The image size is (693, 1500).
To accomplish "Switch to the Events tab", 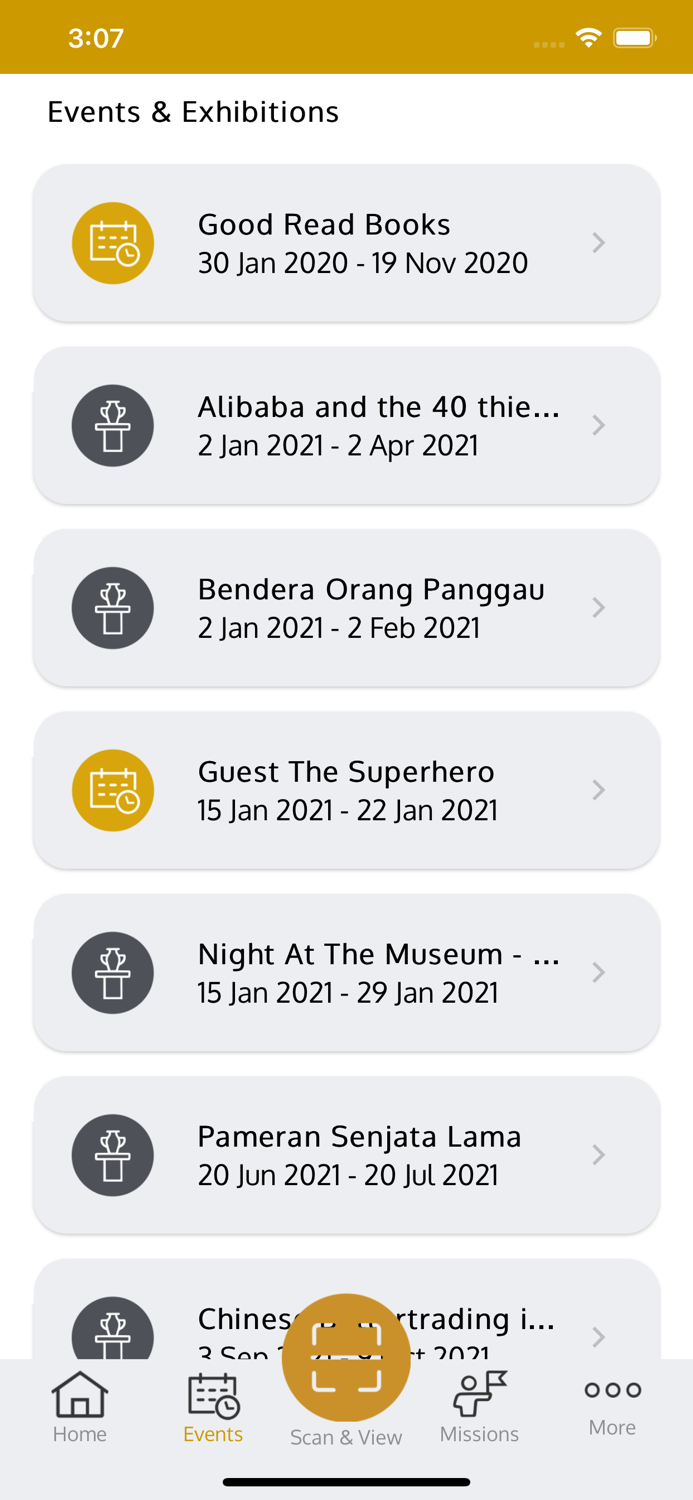I will pos(213,1405).
